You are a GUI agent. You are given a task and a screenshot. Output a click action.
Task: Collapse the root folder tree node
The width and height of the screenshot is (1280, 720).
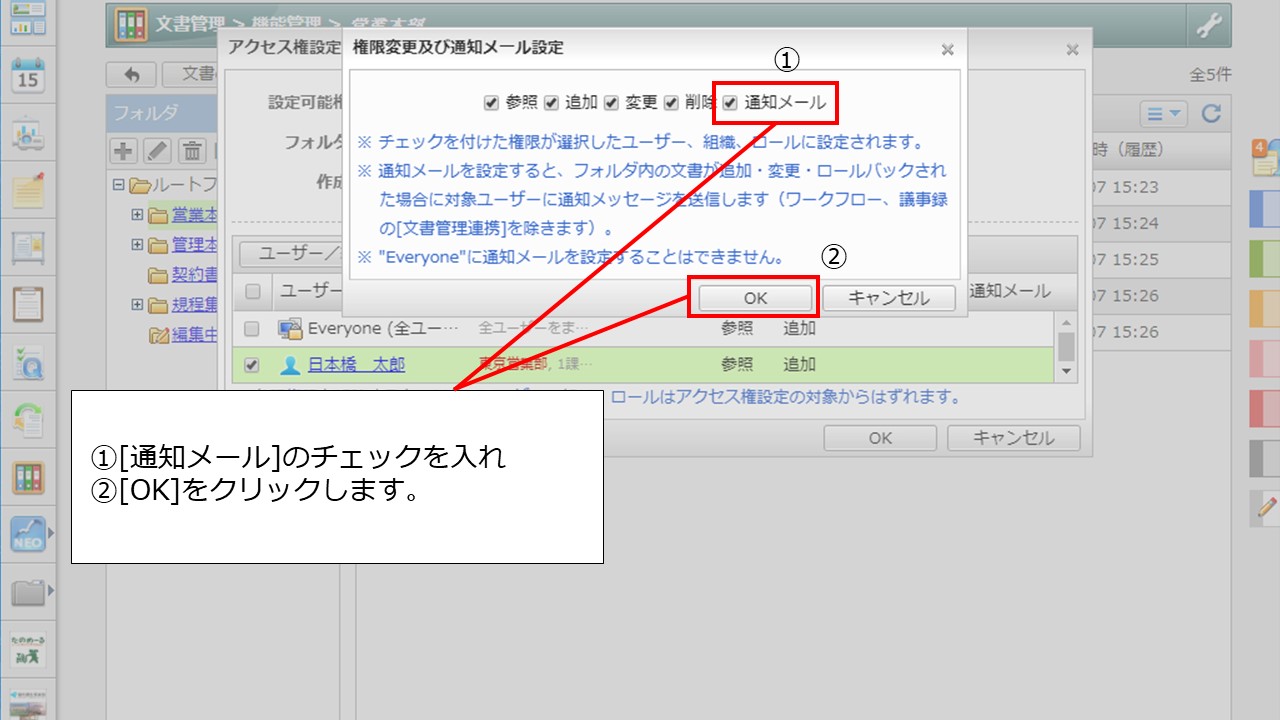pos(119,185)
